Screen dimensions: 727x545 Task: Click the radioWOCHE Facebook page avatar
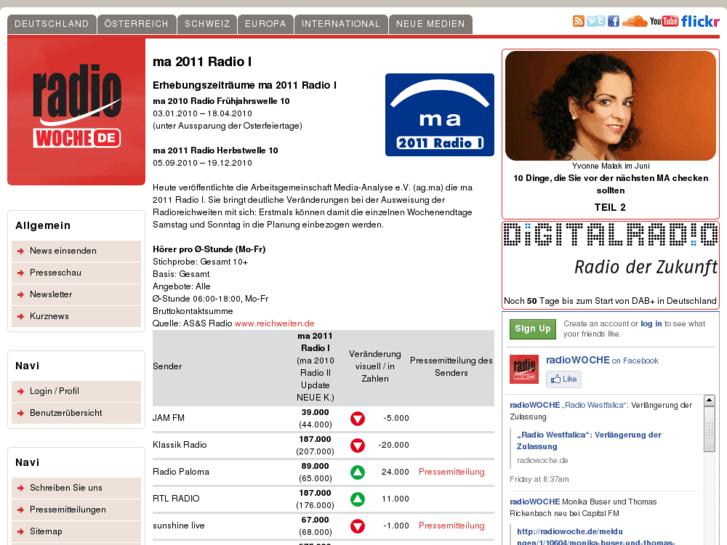point(524,369)
